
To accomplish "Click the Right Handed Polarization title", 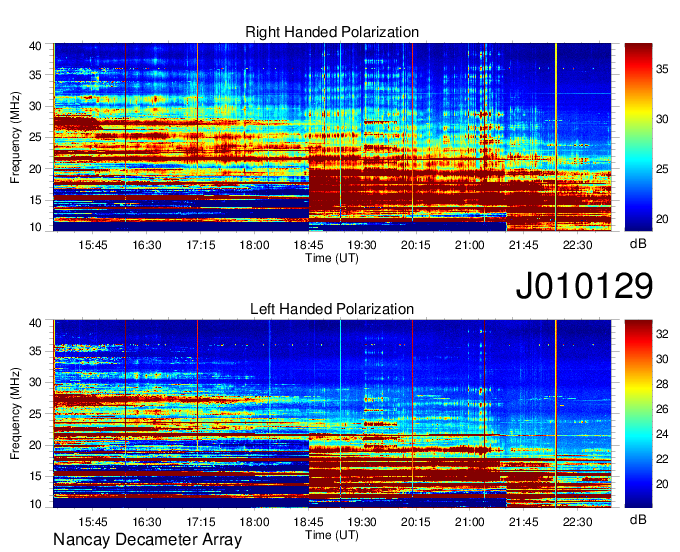I will click(332, 32).
